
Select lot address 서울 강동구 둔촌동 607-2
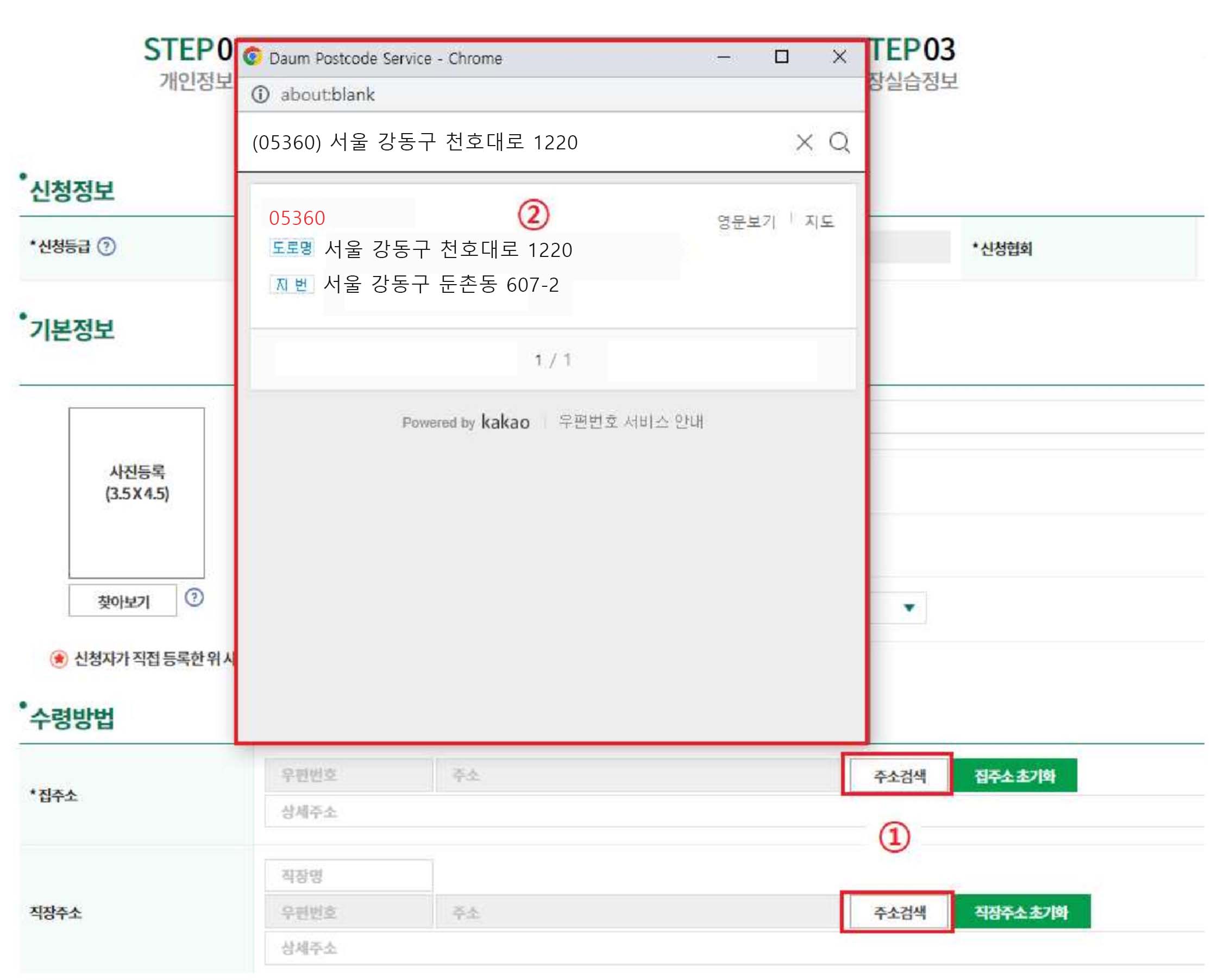[x=441, y=285]
